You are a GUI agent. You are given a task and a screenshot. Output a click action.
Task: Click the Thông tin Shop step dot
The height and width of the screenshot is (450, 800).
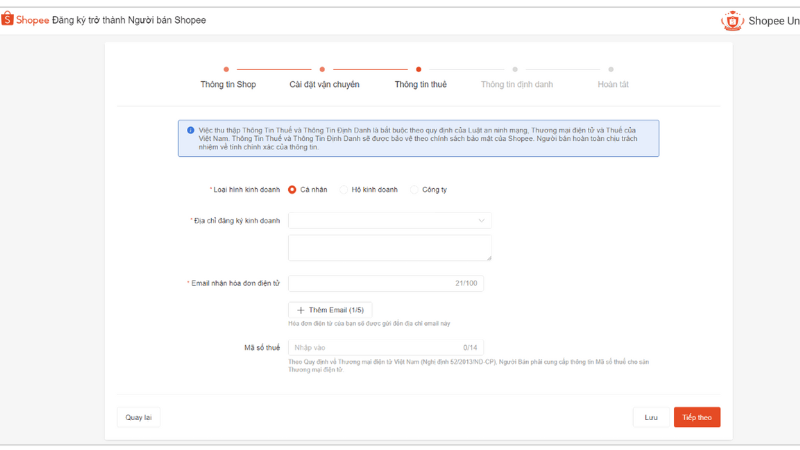[226, 69]
